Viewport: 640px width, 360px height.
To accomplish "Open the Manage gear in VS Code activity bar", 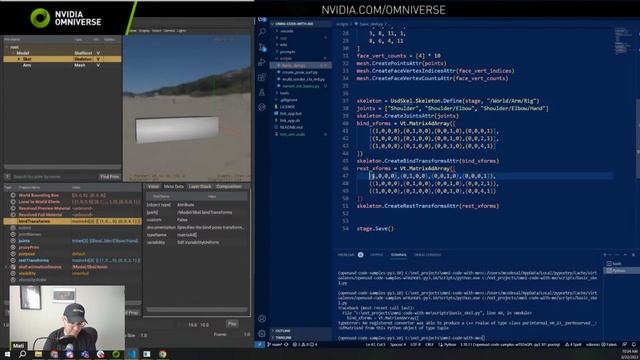I will point(262,333).
